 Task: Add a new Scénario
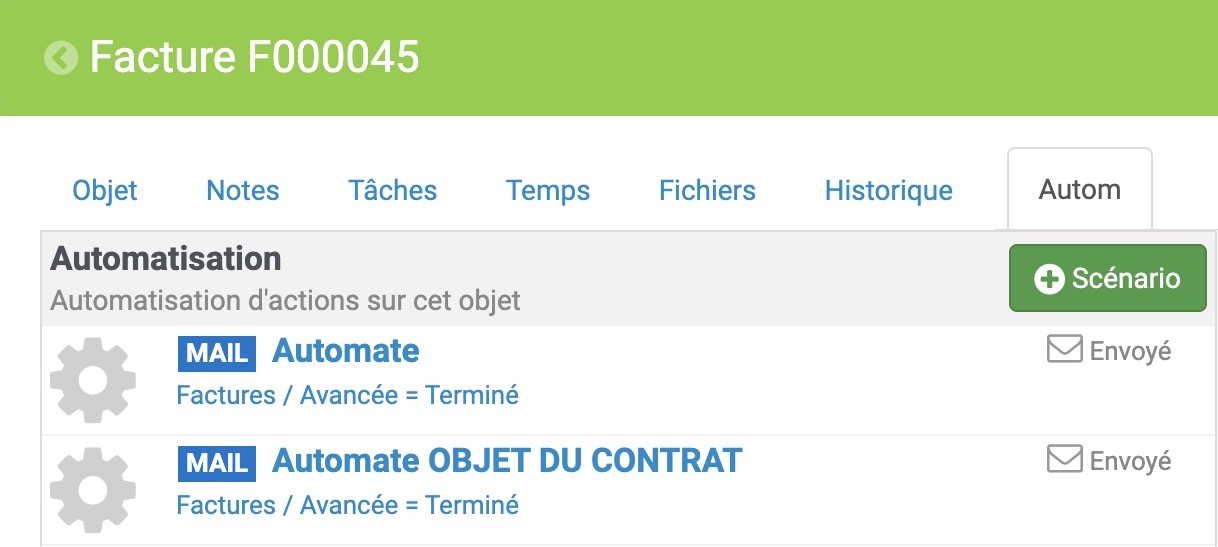[1108, 278]
